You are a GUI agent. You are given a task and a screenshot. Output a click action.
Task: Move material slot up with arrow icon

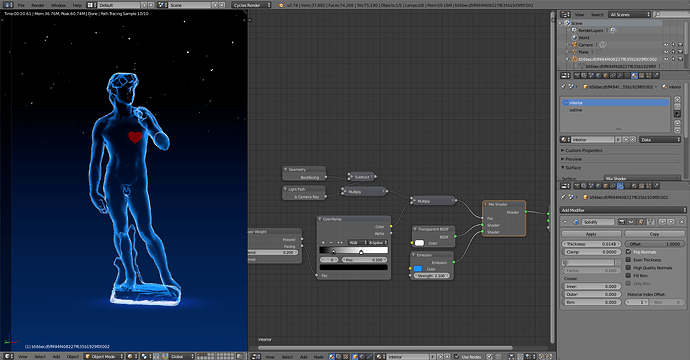coord(677,123)
